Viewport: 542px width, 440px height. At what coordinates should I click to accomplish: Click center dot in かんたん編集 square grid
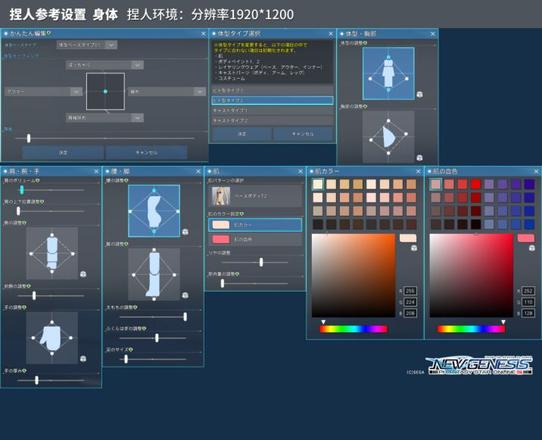[x=105, y=91]
